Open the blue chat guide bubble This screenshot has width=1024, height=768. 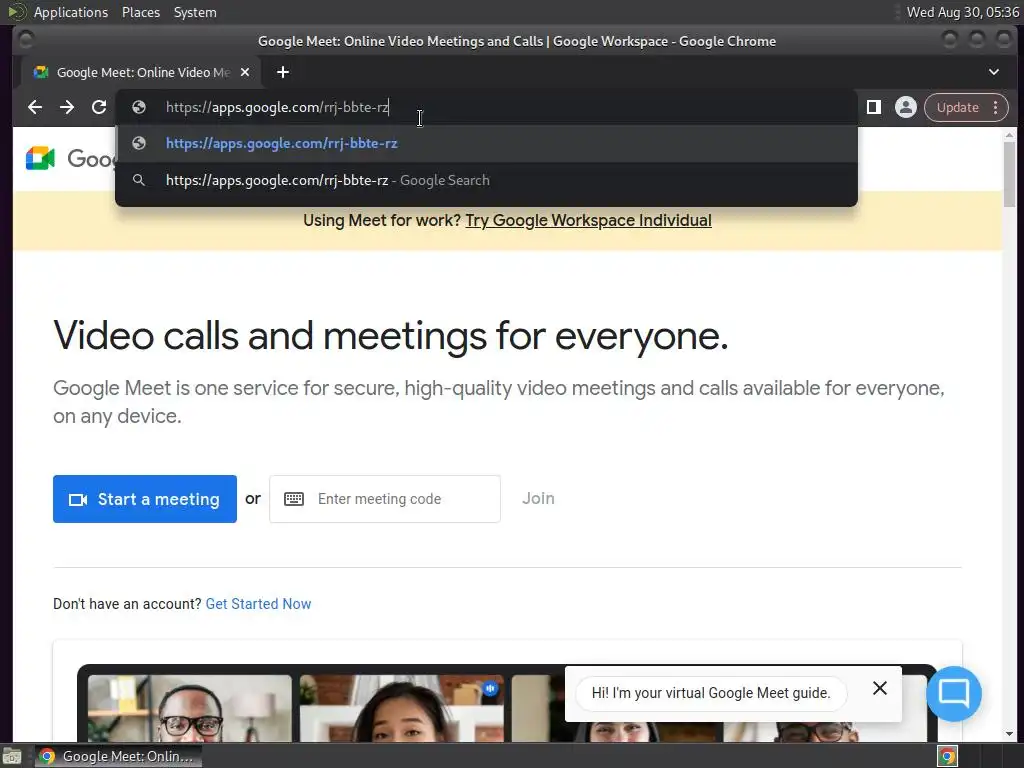pos(953,693)
